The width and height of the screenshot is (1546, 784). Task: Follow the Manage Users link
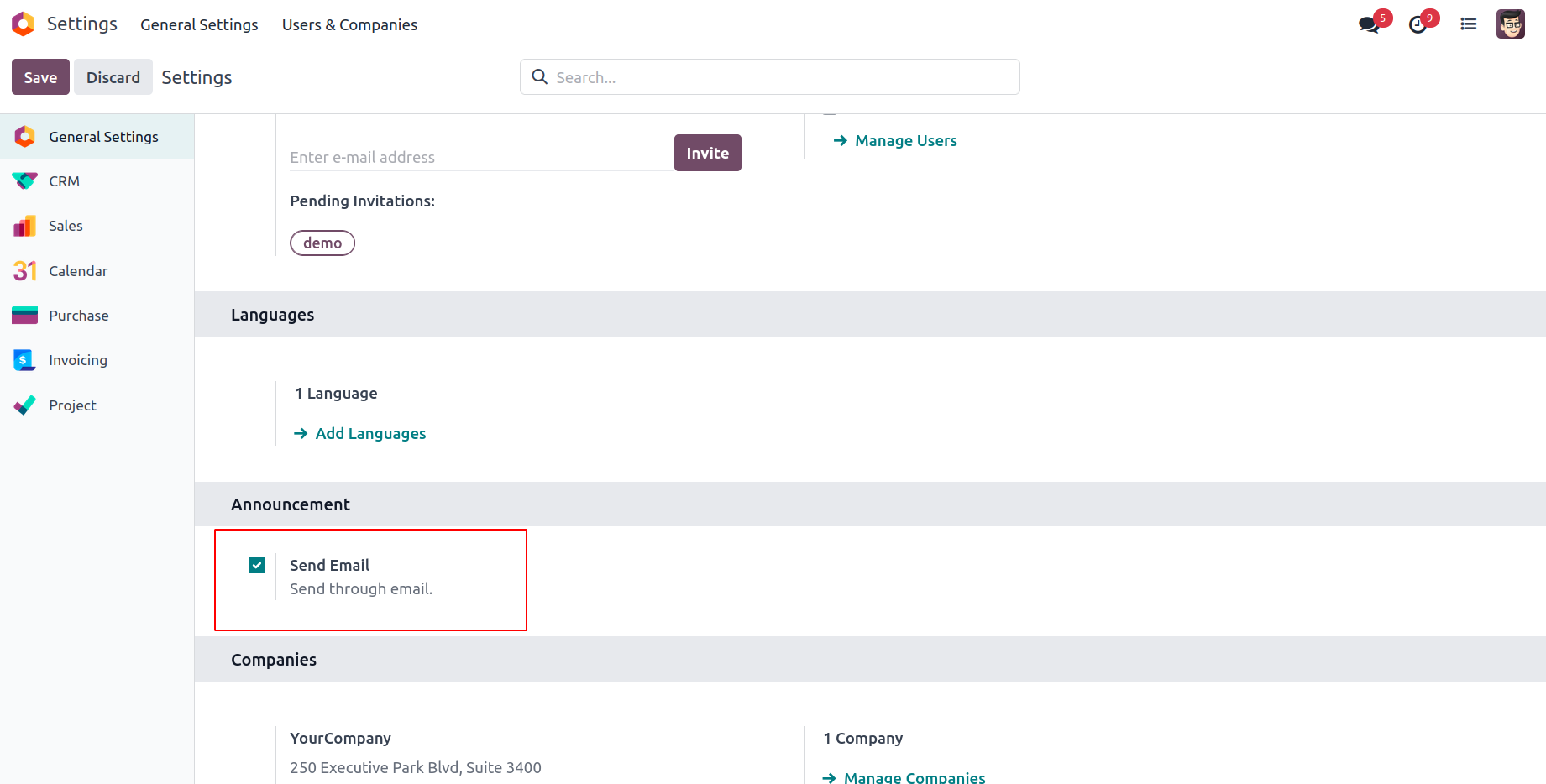point(905,141)
